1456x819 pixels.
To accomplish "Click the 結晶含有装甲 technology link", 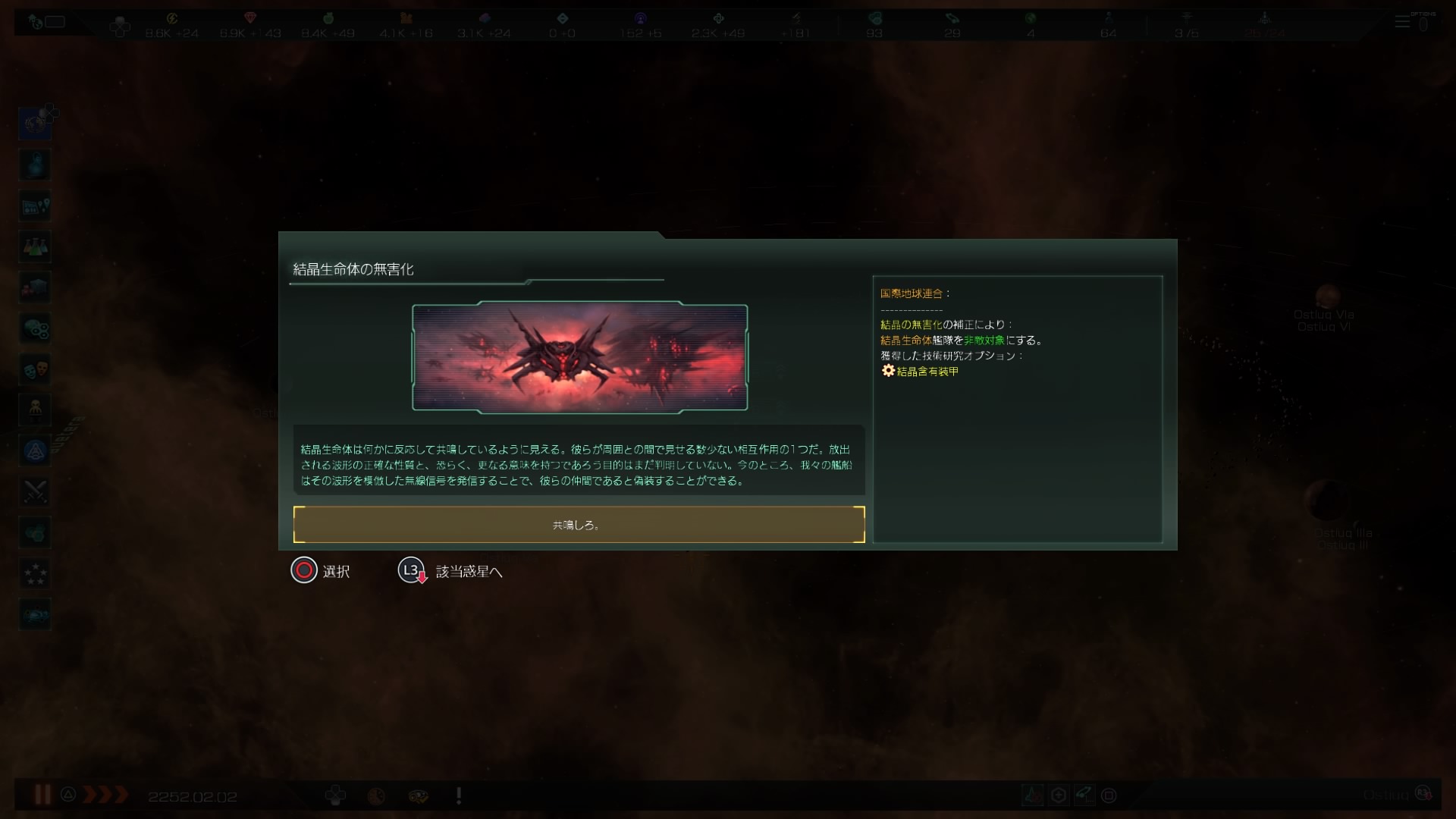I will 927,372.
